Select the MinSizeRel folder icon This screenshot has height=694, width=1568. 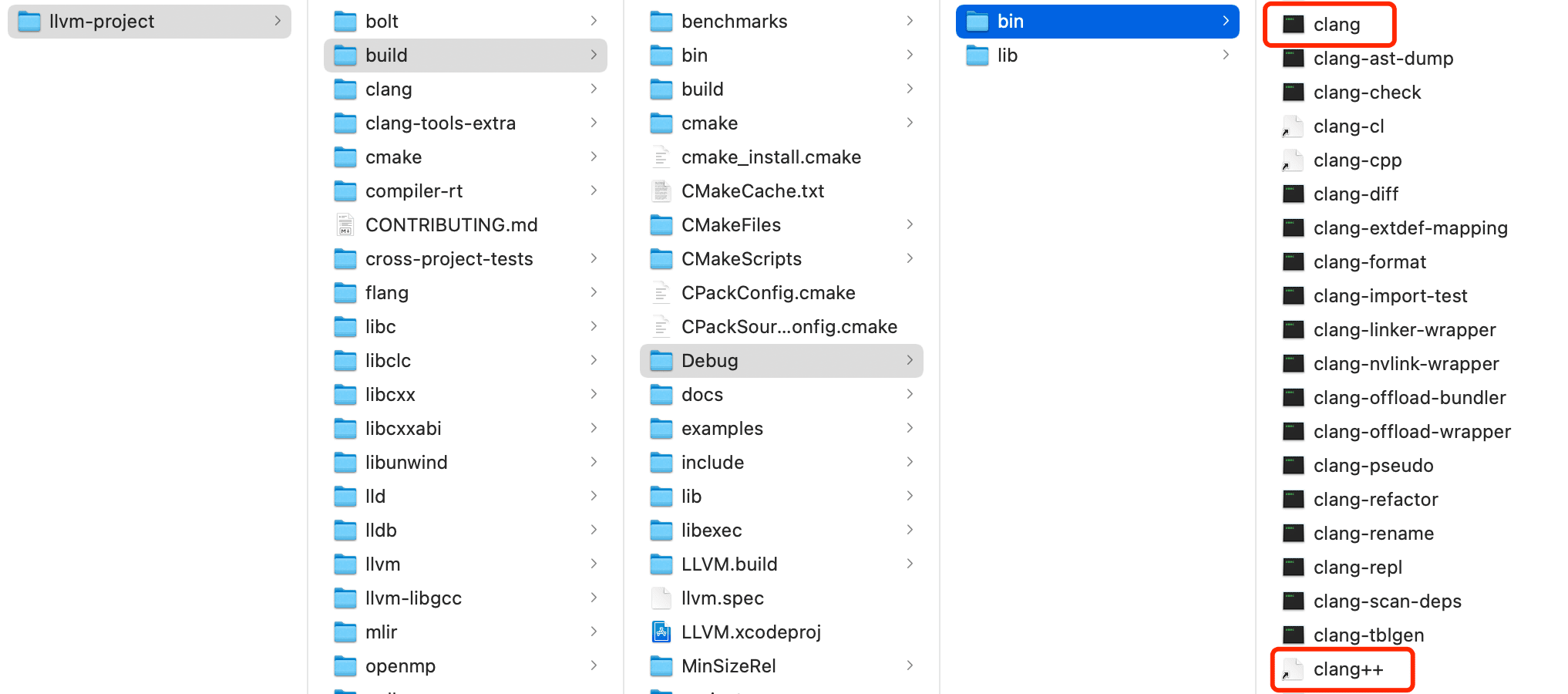pos(661,666)
